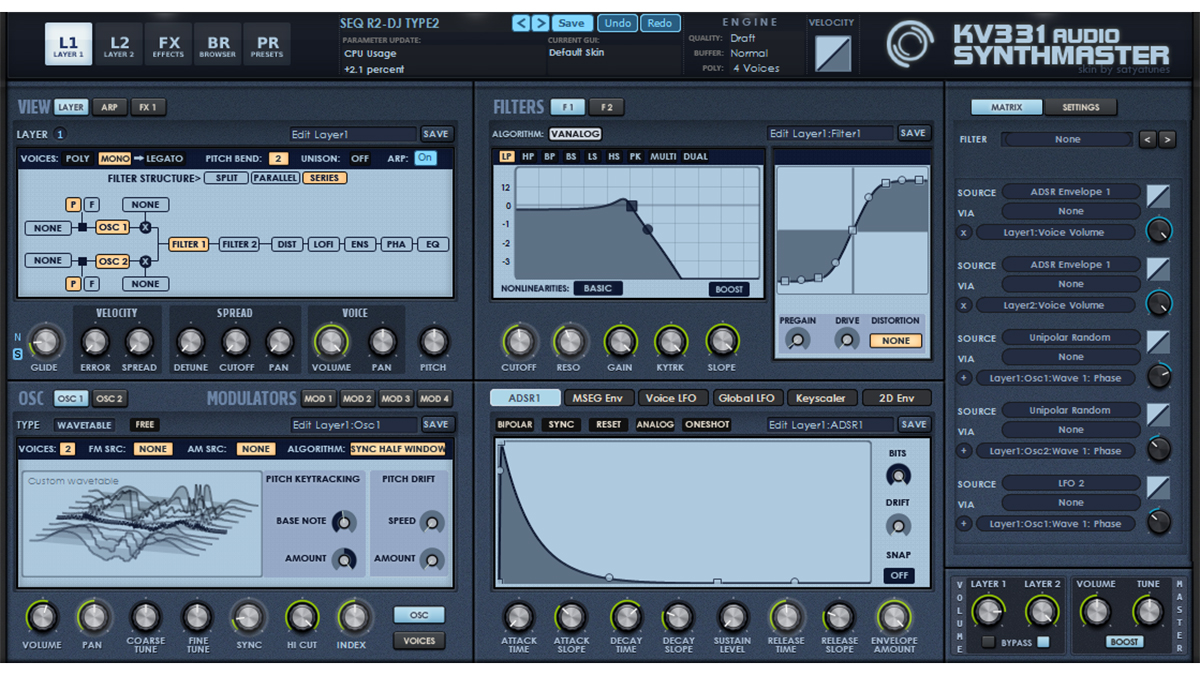The image size is (1200, 675).
Task: Open the DISTORTION NONE dropdown
Action: point(896,340)
